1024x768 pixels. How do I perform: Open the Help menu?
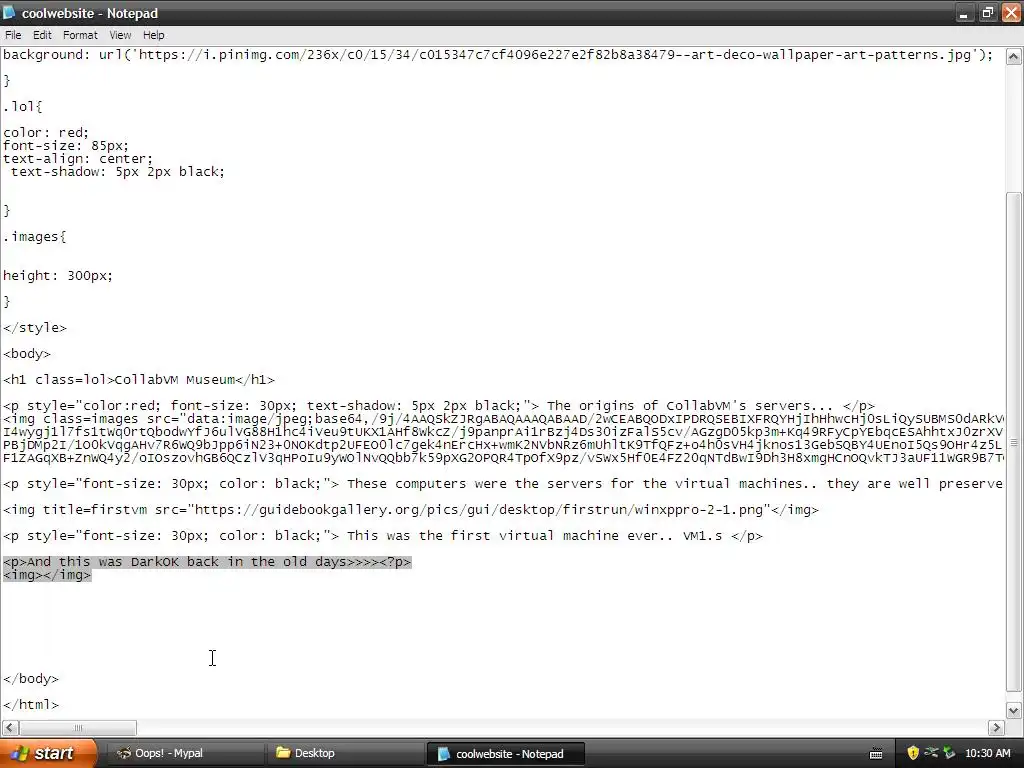(153, 35)
